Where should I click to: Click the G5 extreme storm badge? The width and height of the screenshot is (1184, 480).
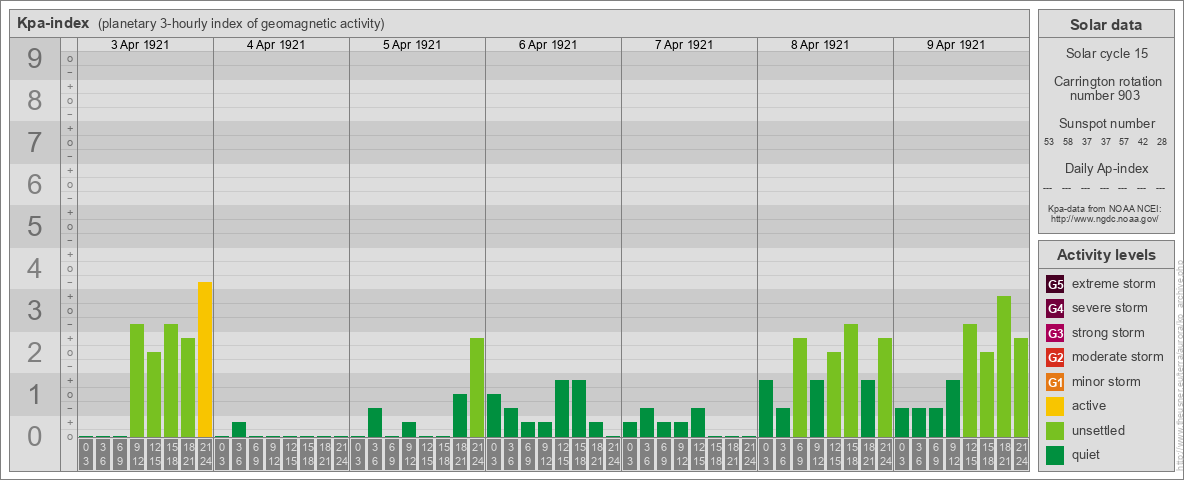point(1055,284)
